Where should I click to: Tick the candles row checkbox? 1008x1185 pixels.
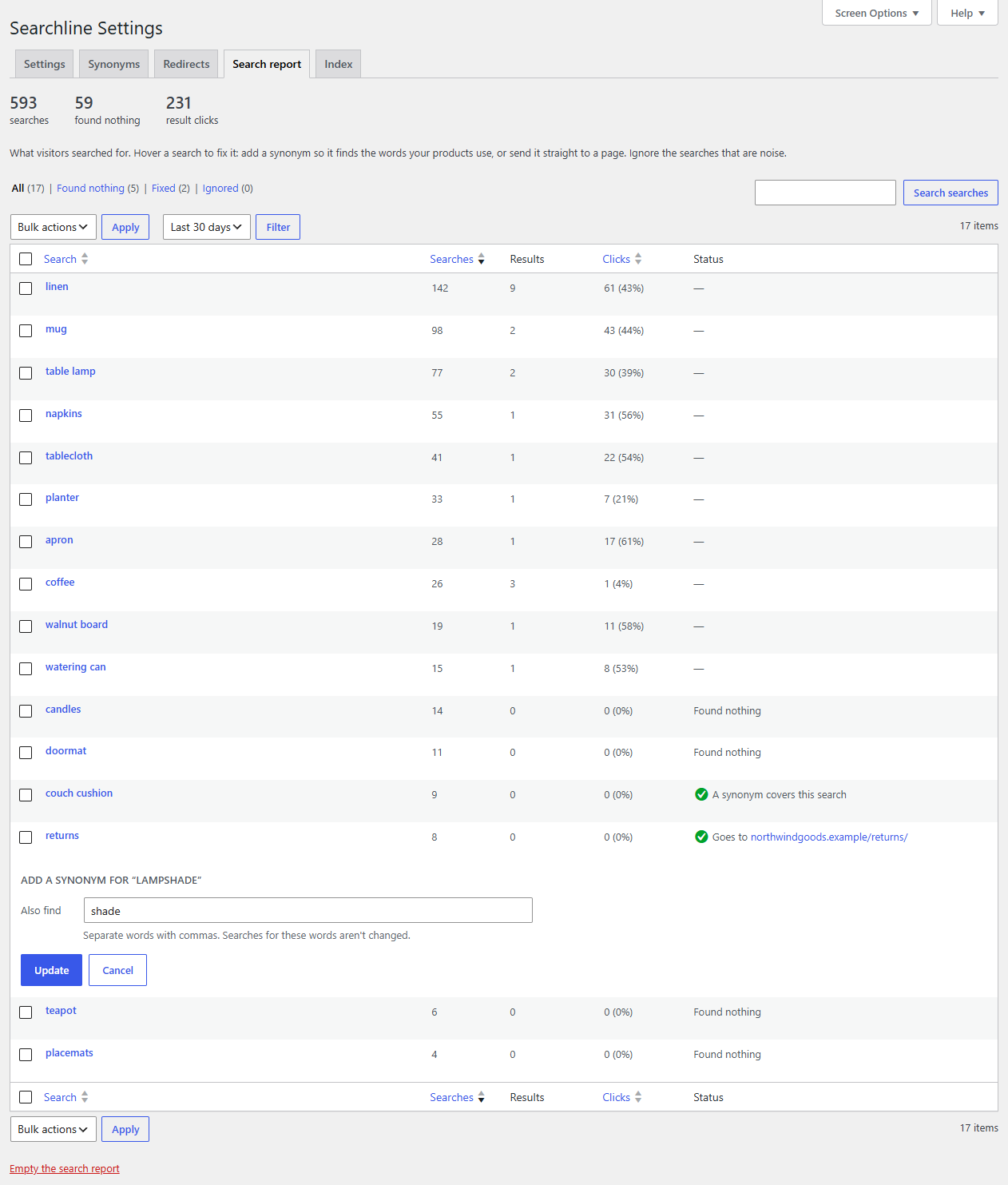click(x=26, y=711)
